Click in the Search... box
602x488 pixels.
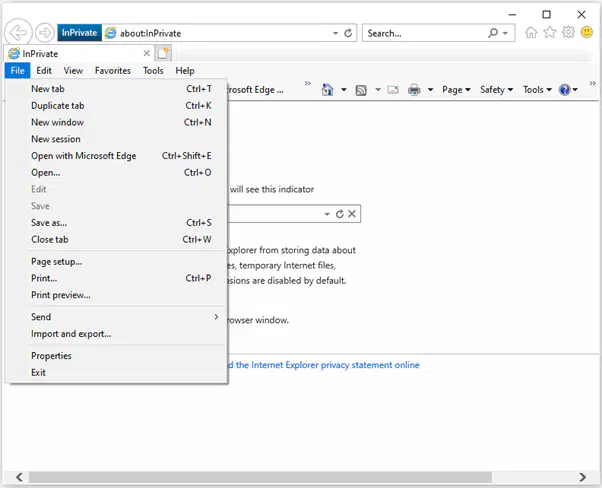(x=424, y=33)
